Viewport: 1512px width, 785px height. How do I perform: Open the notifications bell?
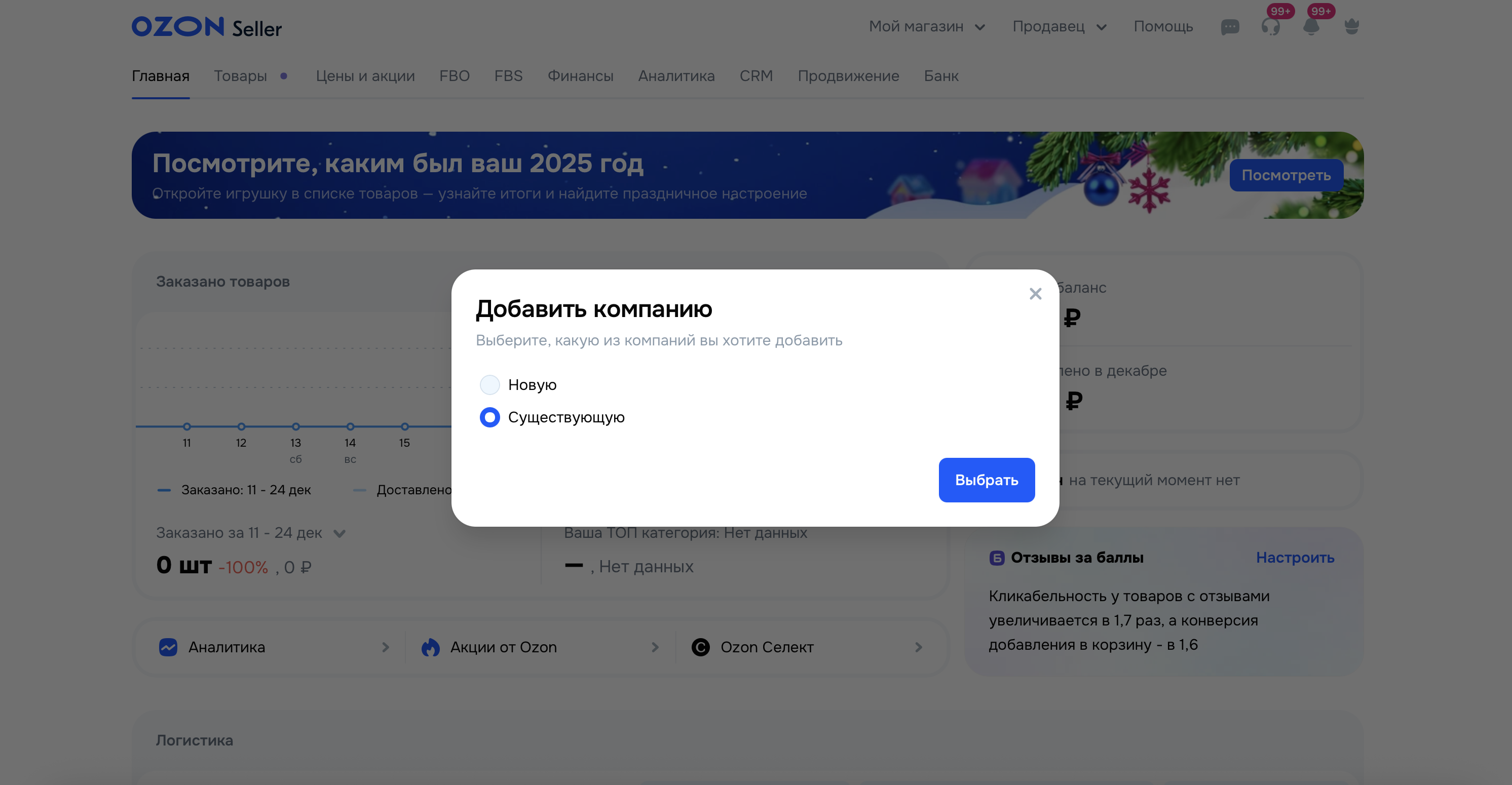click(x=1311, y=27)
